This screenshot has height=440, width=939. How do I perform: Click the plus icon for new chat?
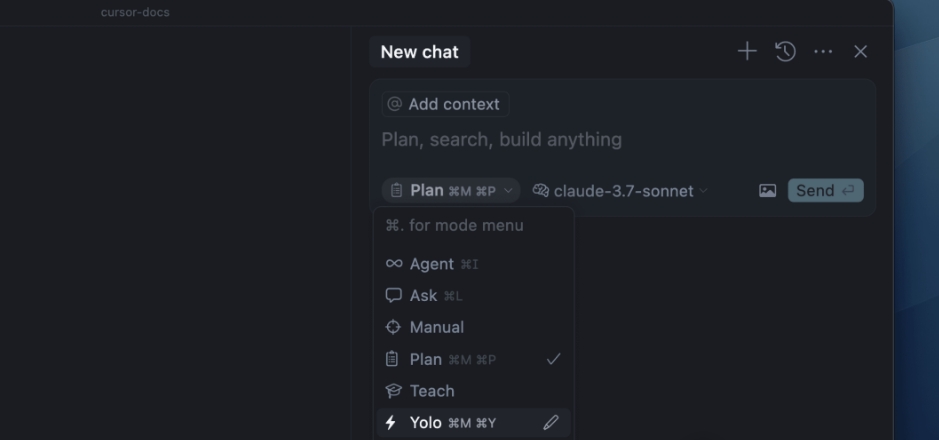[747, 51]
